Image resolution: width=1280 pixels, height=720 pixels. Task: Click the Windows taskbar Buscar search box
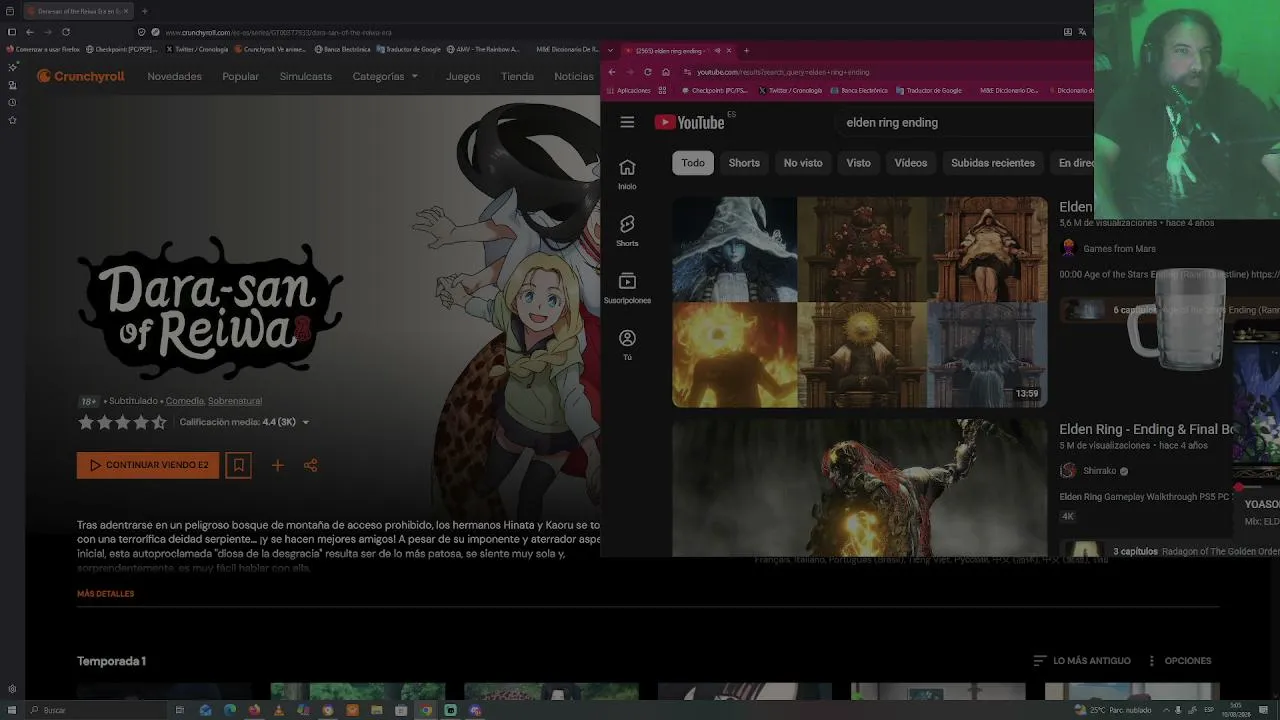pos(95,710)
